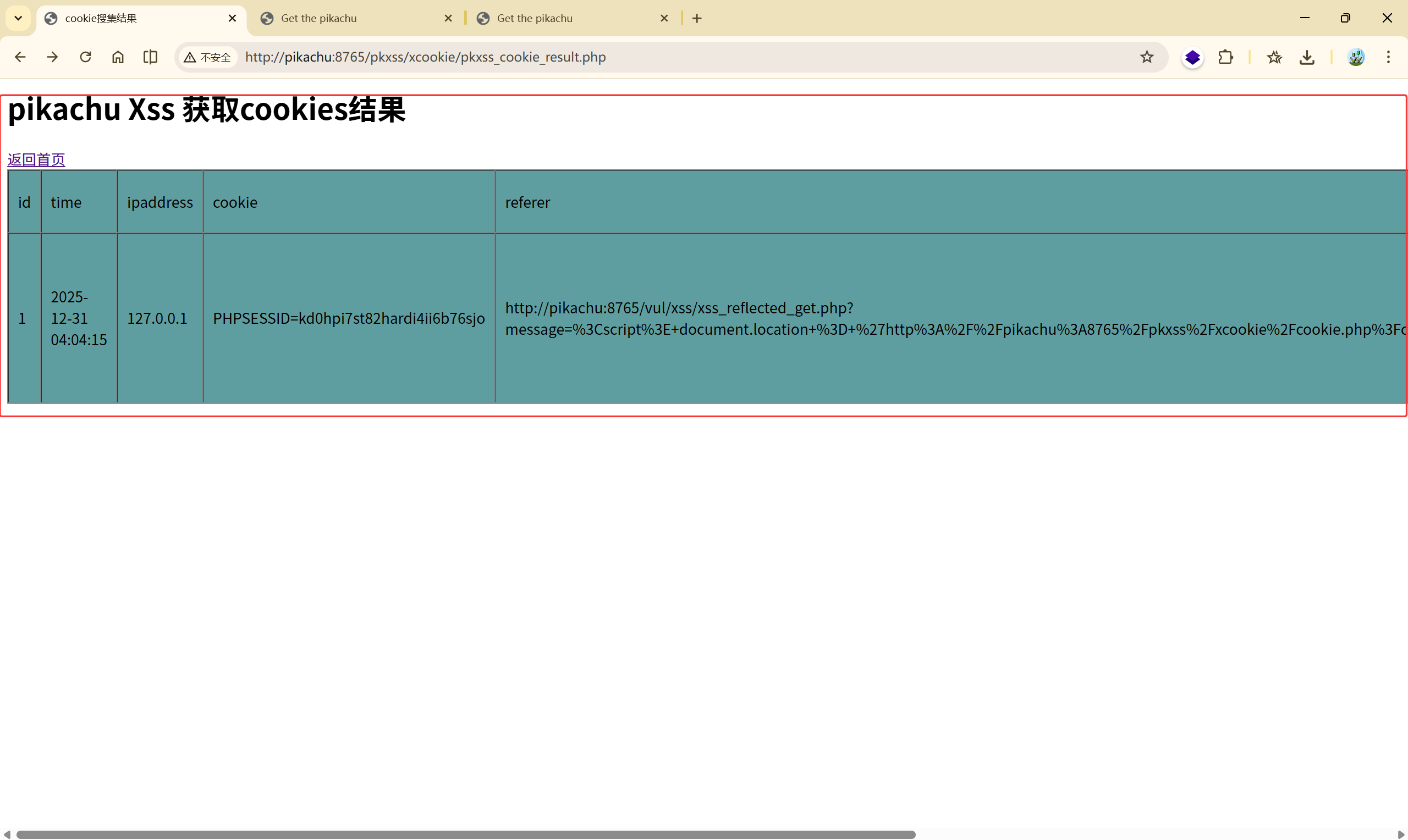Viewport: 1408px width, 840px height.
Task: Click the forward navigation arrow
Action: tap(53, 57)
